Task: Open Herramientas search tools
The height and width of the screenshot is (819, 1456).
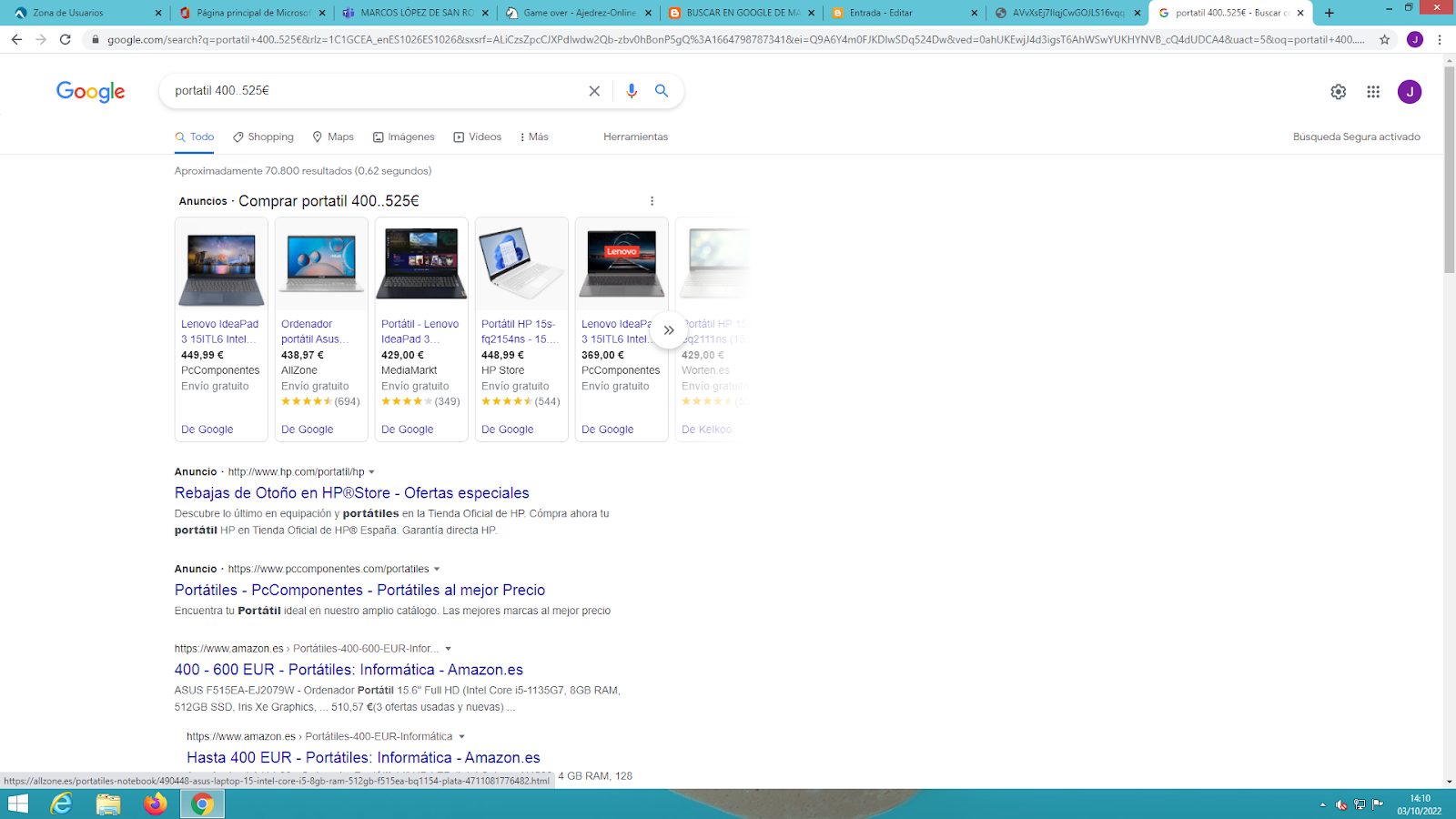Action: point(635,137)
